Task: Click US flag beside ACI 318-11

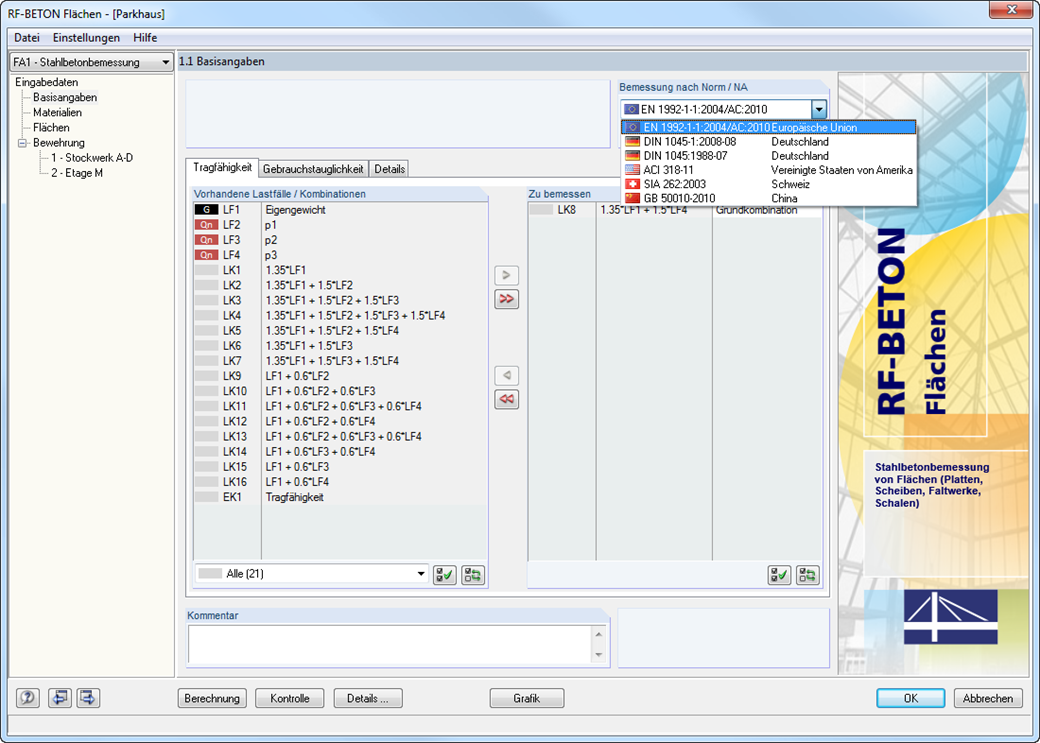Action: click(633, 170)
